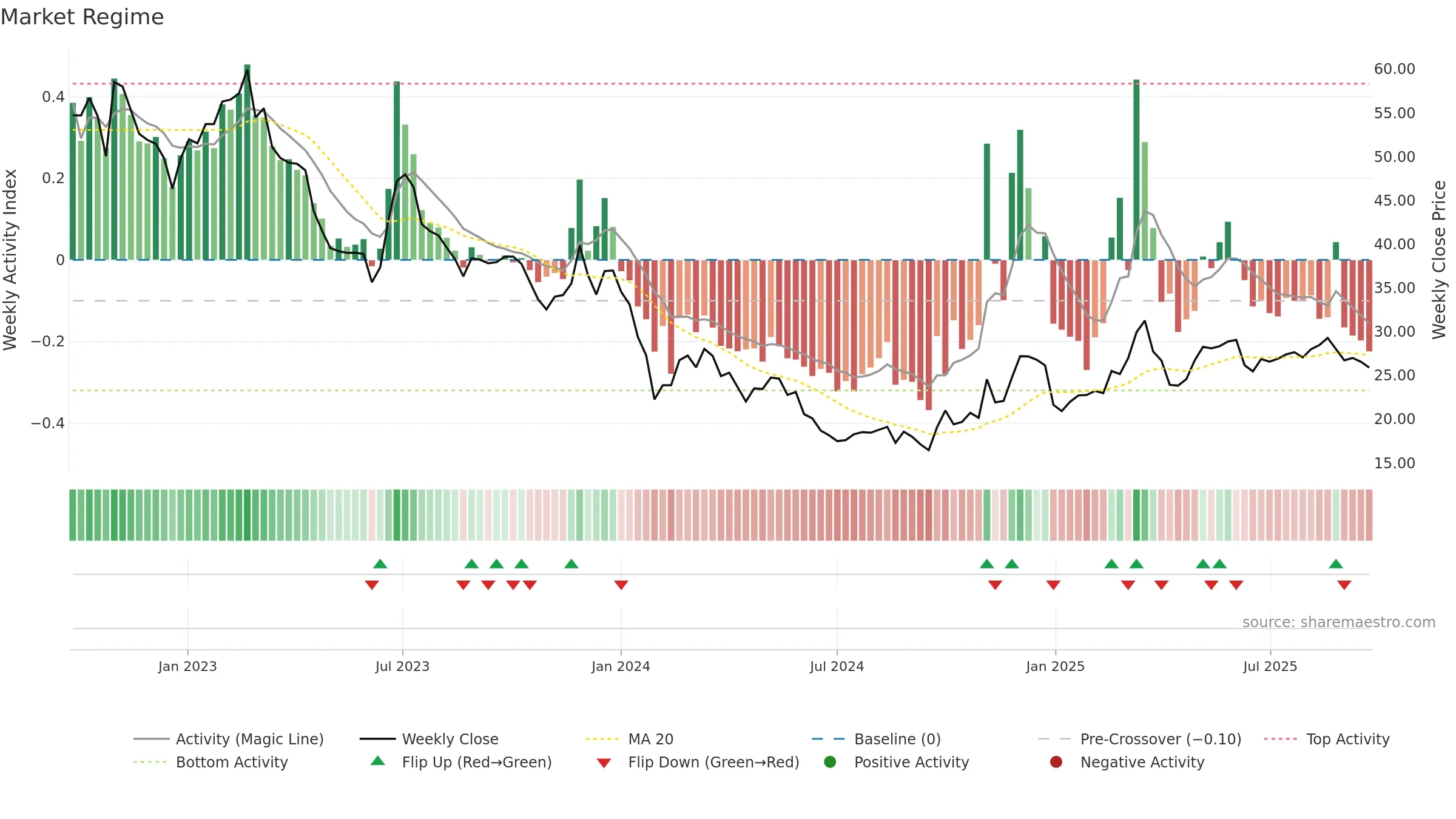
Task: Click the tall green spike bar near Jul 2023
Action: pyautogui.click(x=397, y=170)
